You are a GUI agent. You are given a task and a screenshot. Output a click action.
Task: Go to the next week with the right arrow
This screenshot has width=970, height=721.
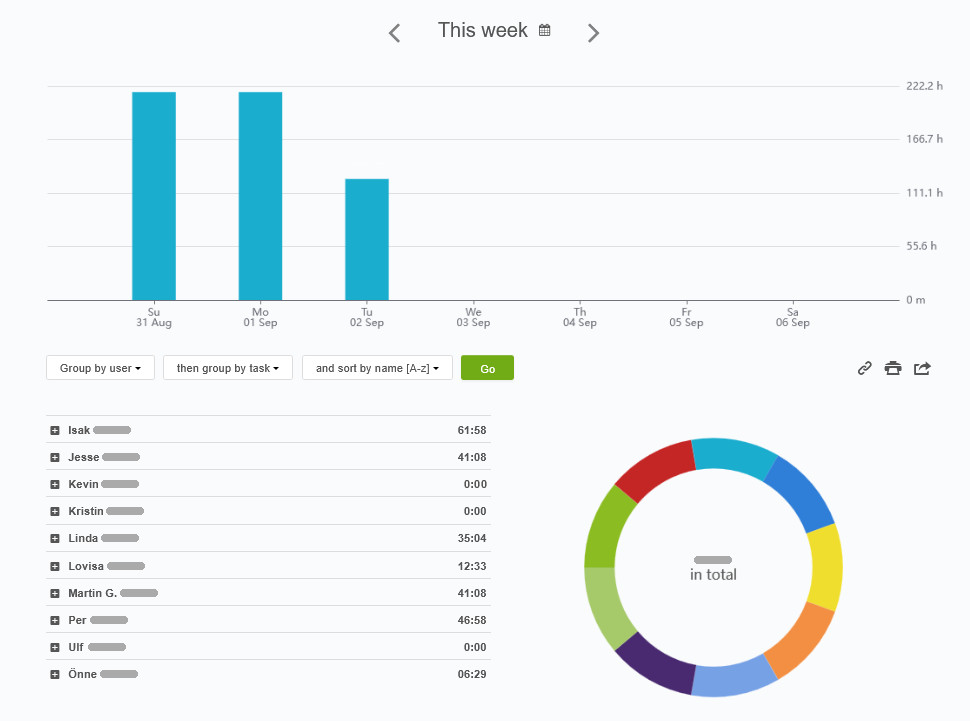click(593, 32)
